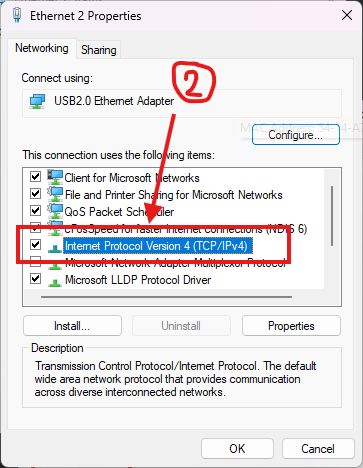363x468 pixels.
Task: Disable the QoS Packet Scheduler checkbox
Action: click(35, 211)
